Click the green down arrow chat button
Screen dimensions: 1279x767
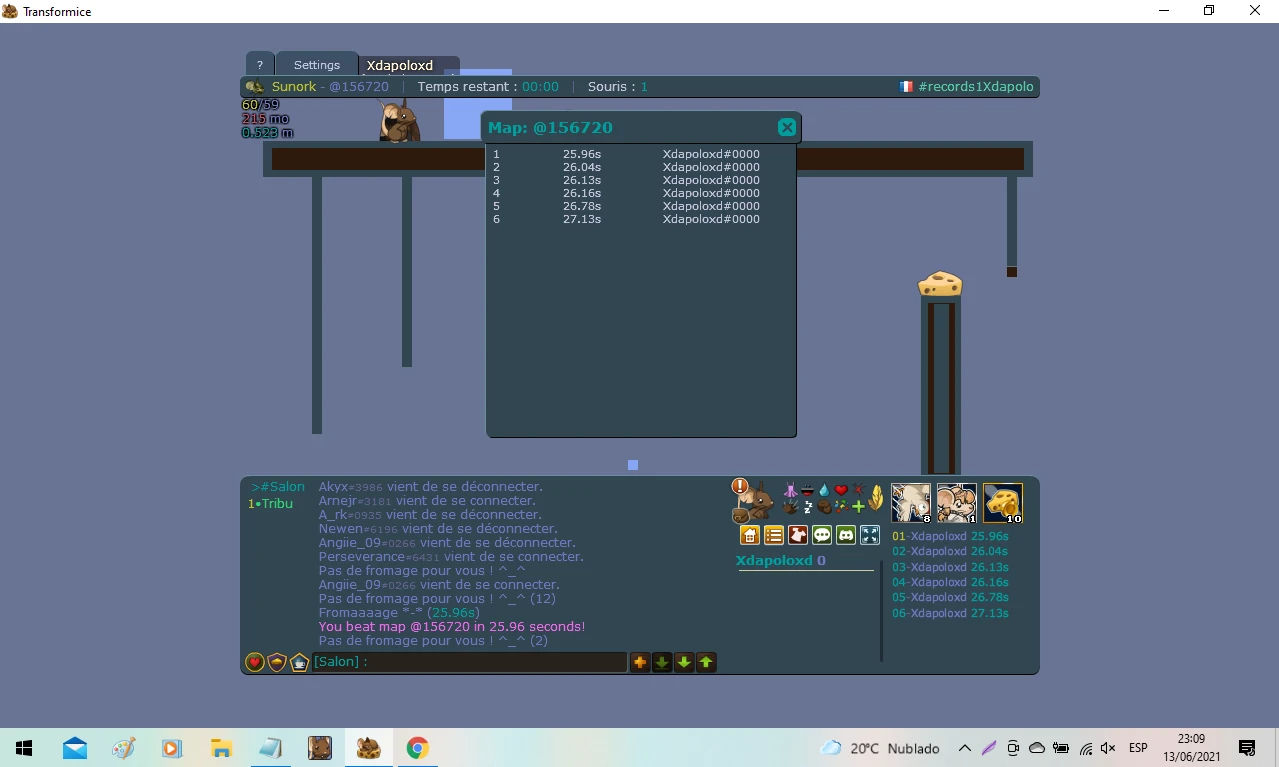point(684,662)
